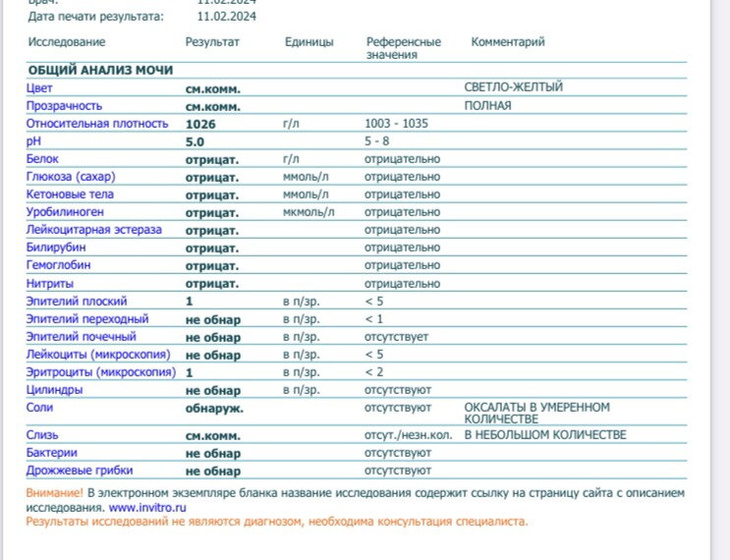730x560 pixels.
Task: Open the Уробилиноген link
Action: 65,212
